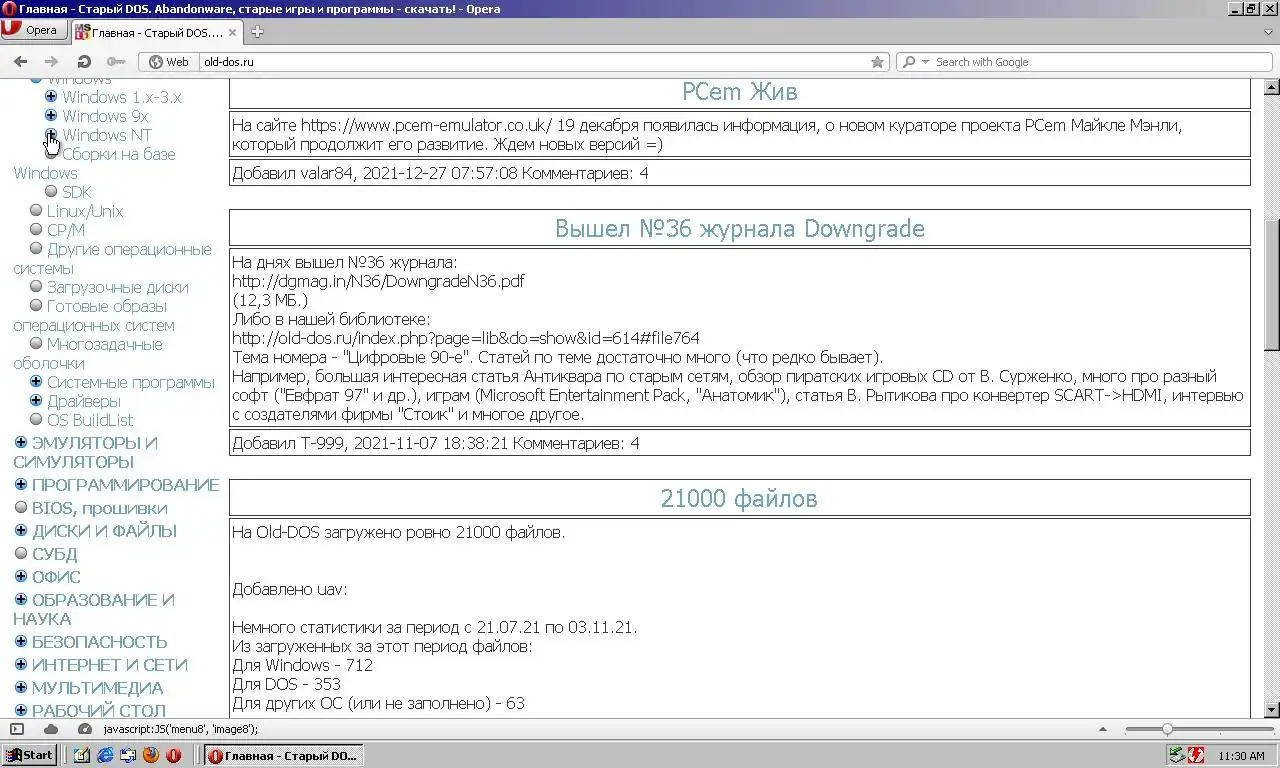Click the notepad quick launch icon
The image size is (1280, 768).
(x=82, y=755)
